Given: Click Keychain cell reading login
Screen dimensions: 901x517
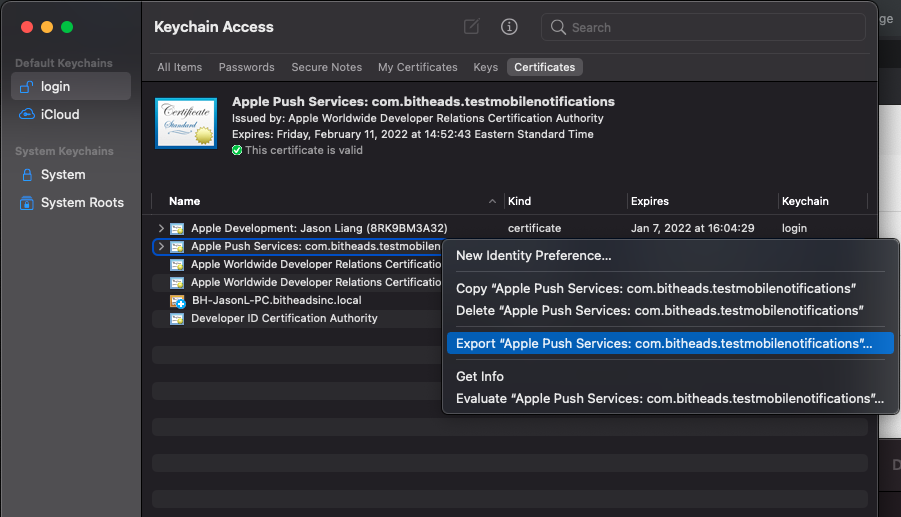Looking at the screenshot, I should (794, 228).
